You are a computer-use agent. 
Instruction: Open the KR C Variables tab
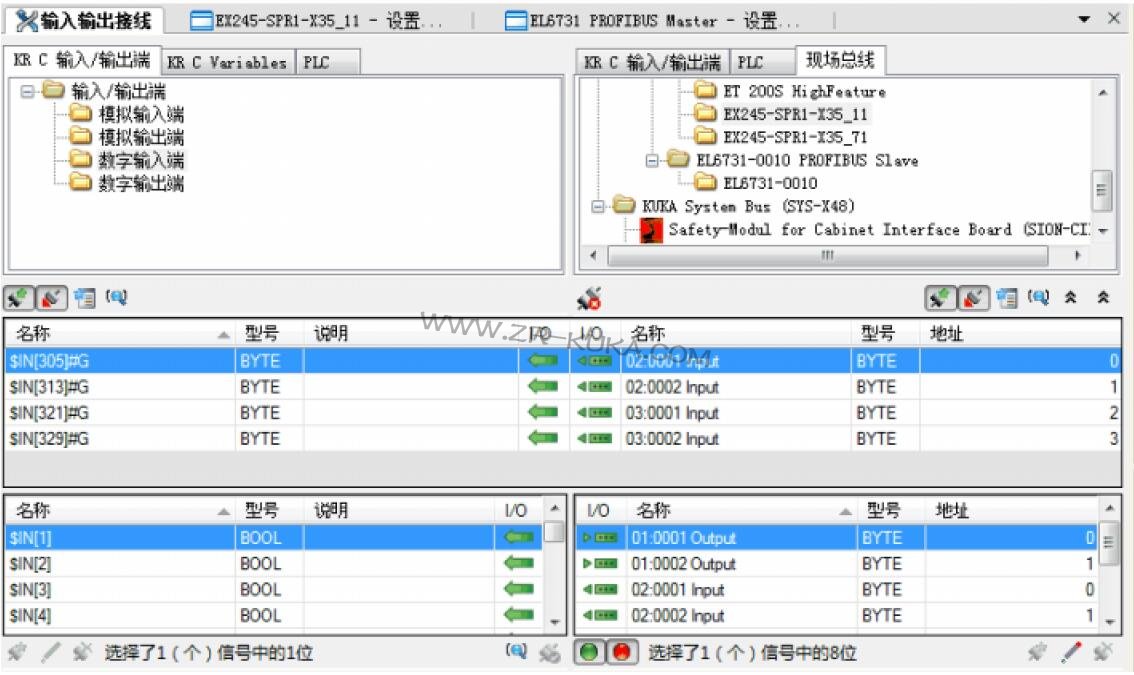coord(226,62)
